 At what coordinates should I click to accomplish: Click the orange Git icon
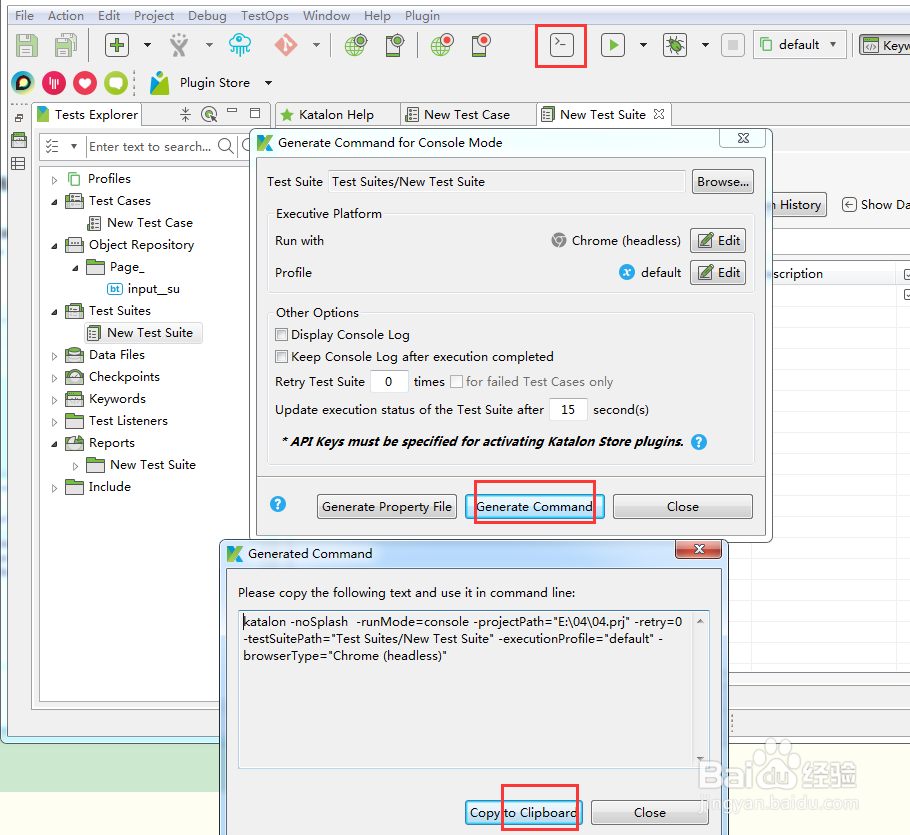pyautogui.click(x=286, y=45)
